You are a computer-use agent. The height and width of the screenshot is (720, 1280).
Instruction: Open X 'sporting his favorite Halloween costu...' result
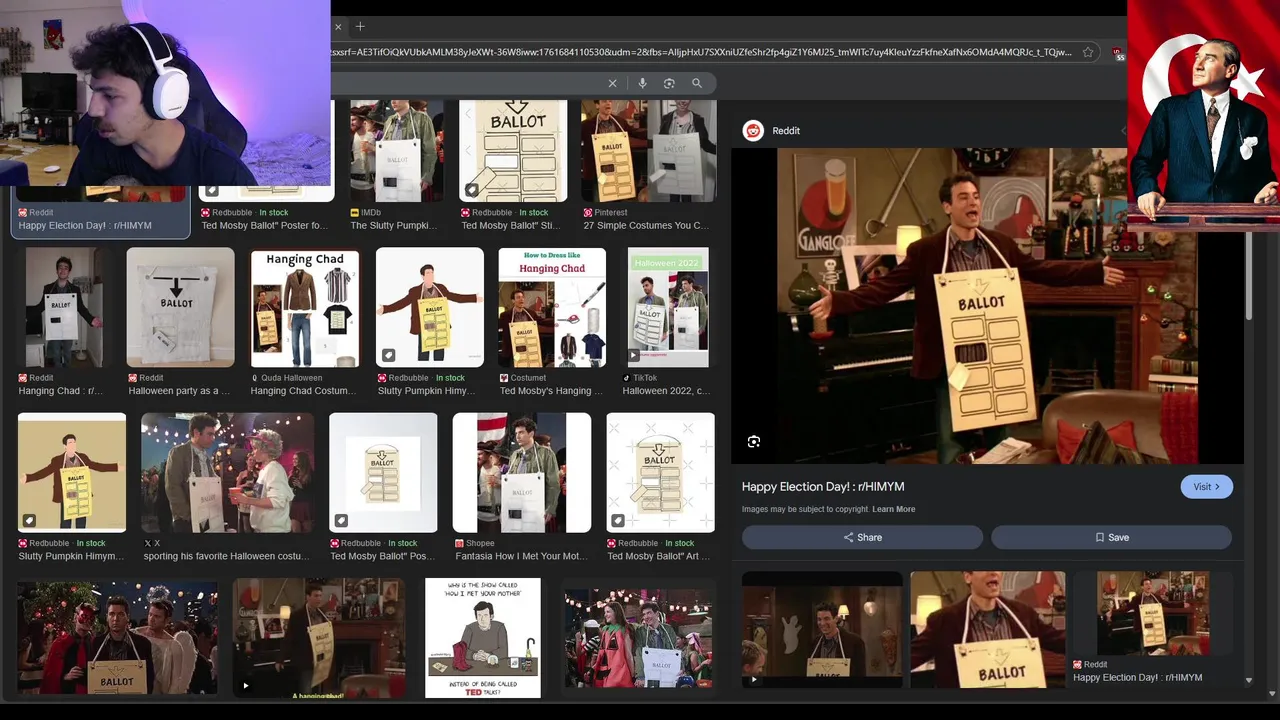(x=227, y=473)
